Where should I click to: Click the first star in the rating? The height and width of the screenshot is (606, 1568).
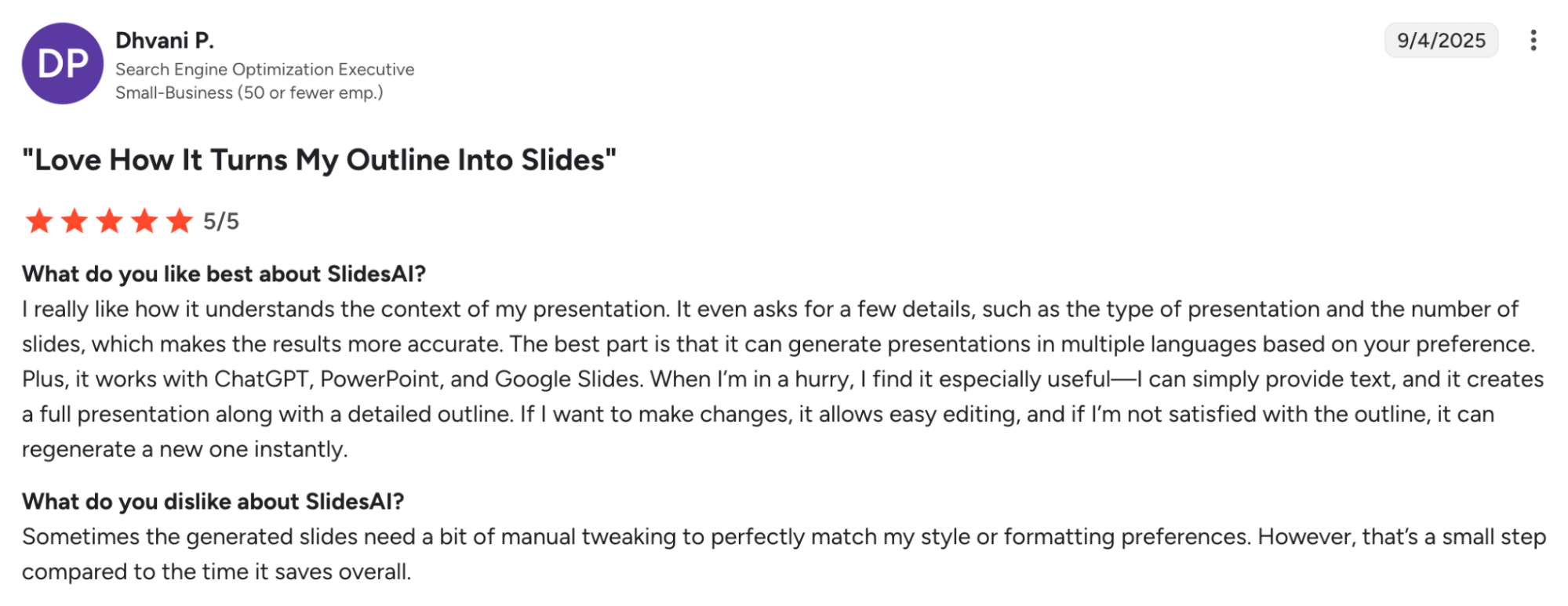pos(39,222)
